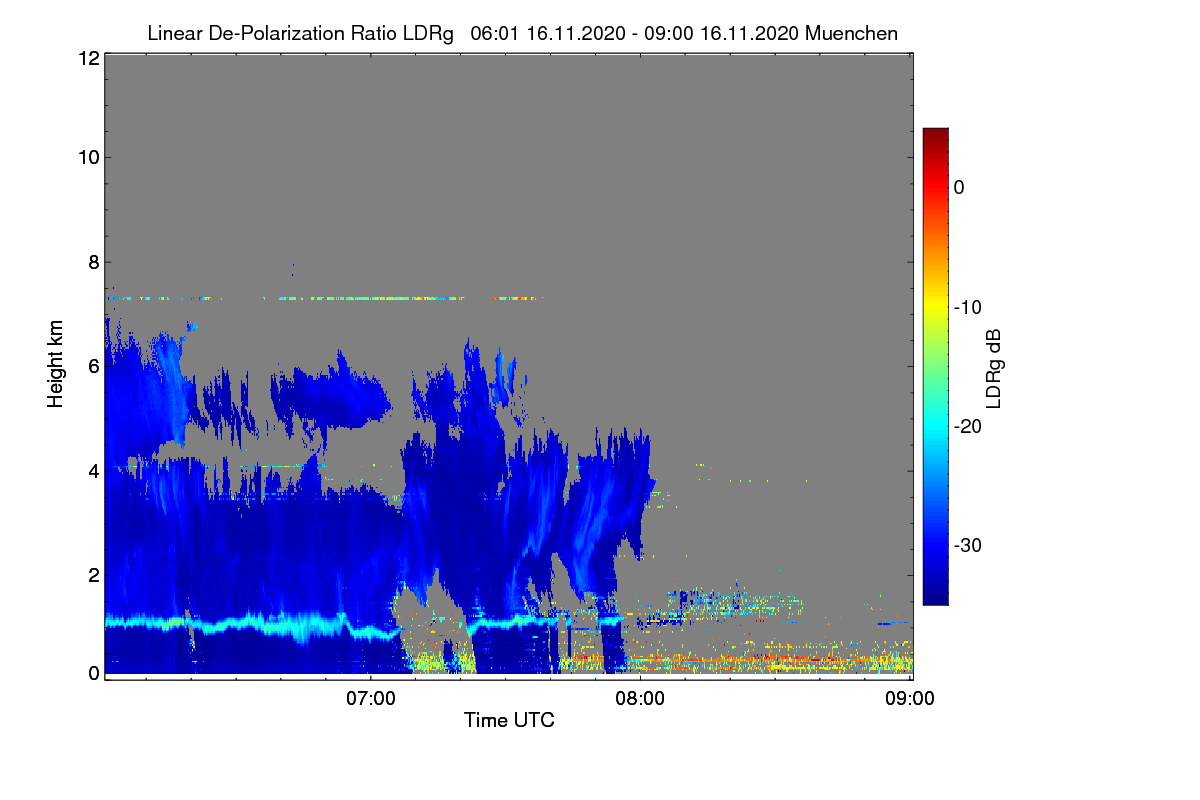The image size is (1200, 800).
Task: Click the '10' height tick label
Action: pos(87,157)
